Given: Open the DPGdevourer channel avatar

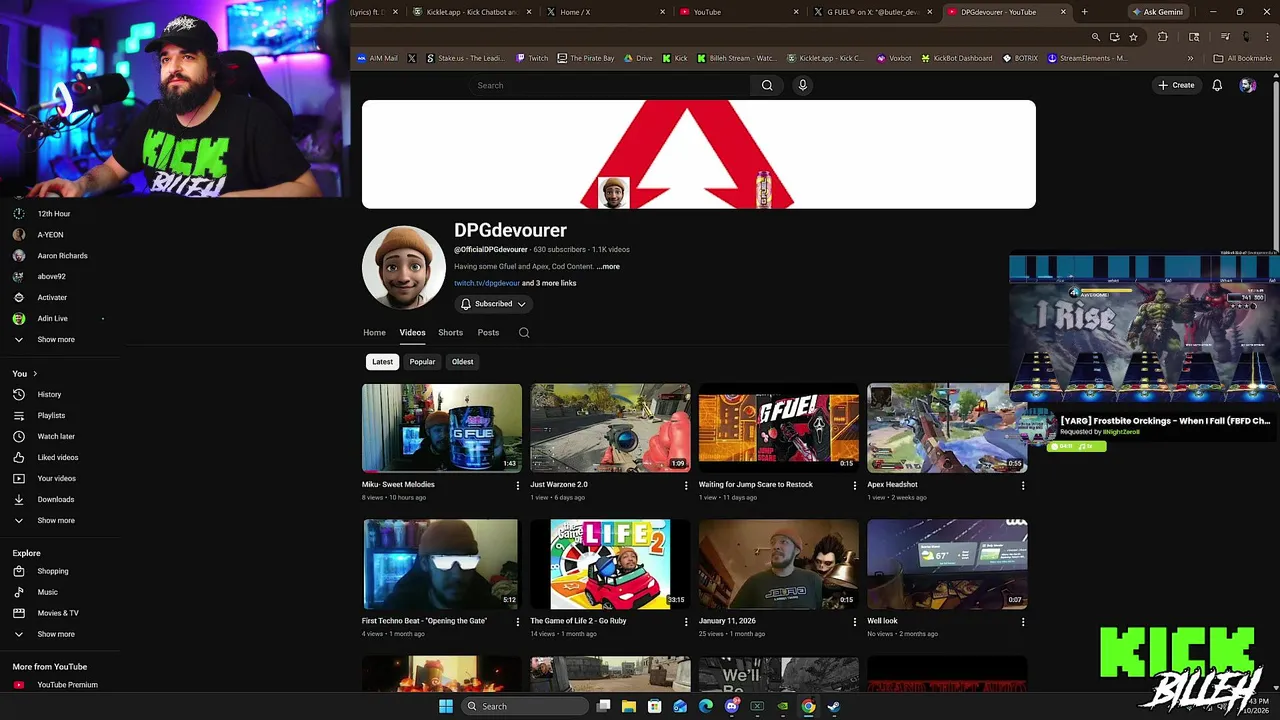Looking at the screenshot, I should (x=404, y=267).
